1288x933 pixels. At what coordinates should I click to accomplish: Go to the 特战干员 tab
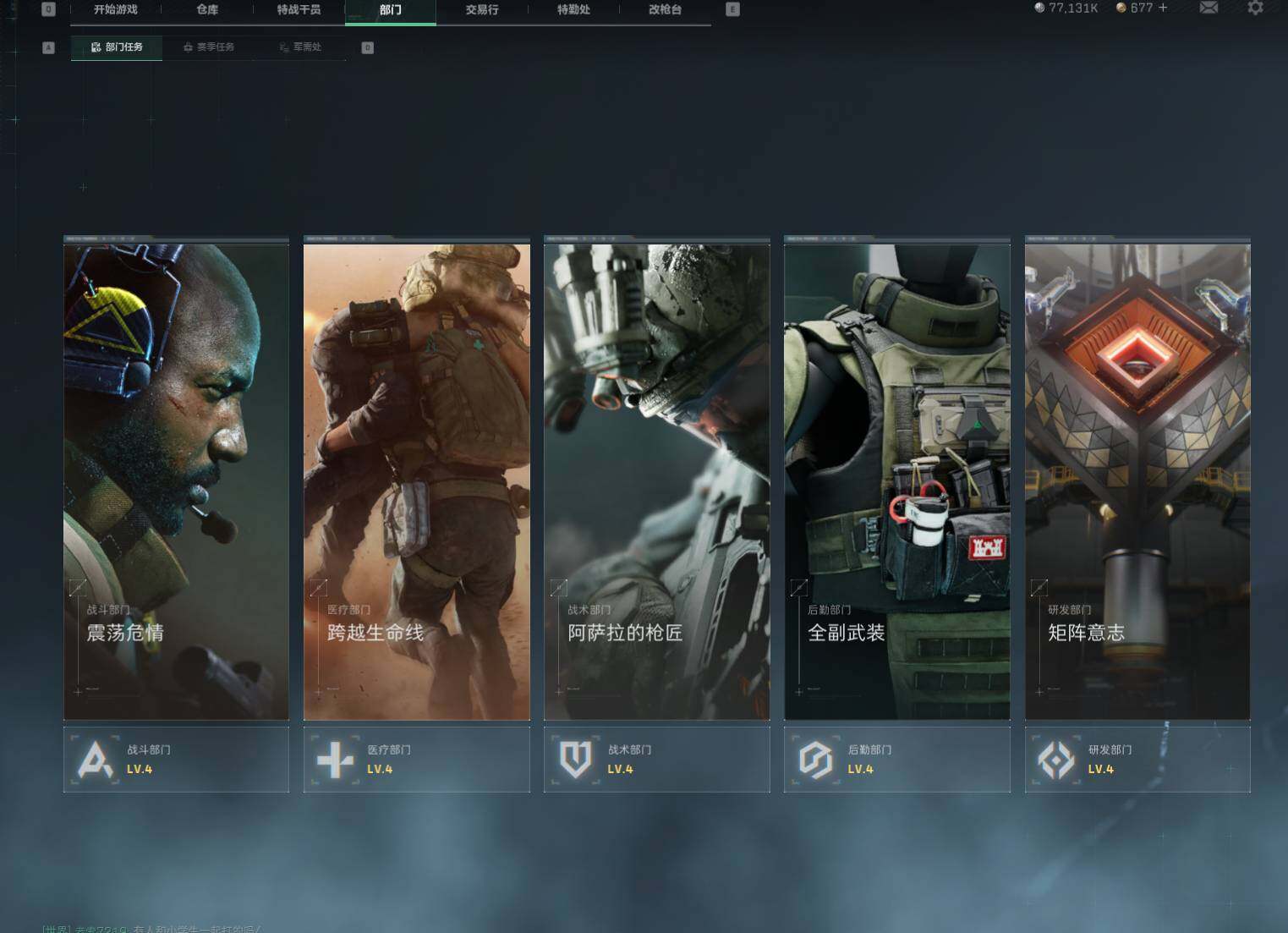299,9
